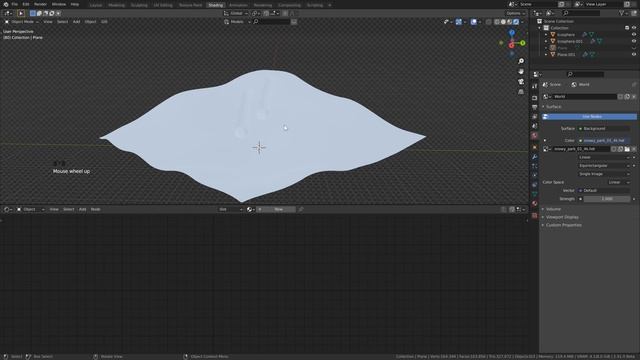Screen dimensions: 640x360
Task: Toggle viewport overlays icon
Action: pyautogui.click(x=473, y=22)
